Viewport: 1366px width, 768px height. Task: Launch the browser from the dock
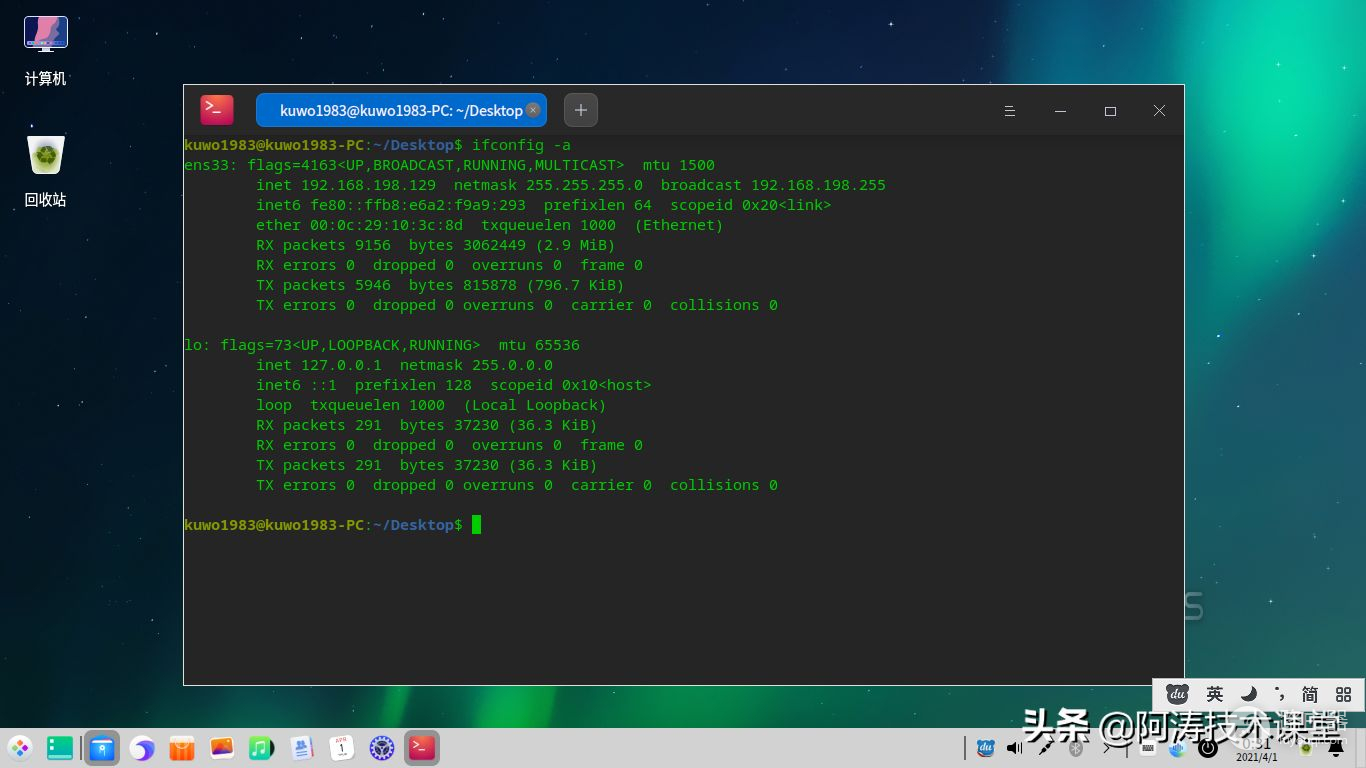coord(142,748)
